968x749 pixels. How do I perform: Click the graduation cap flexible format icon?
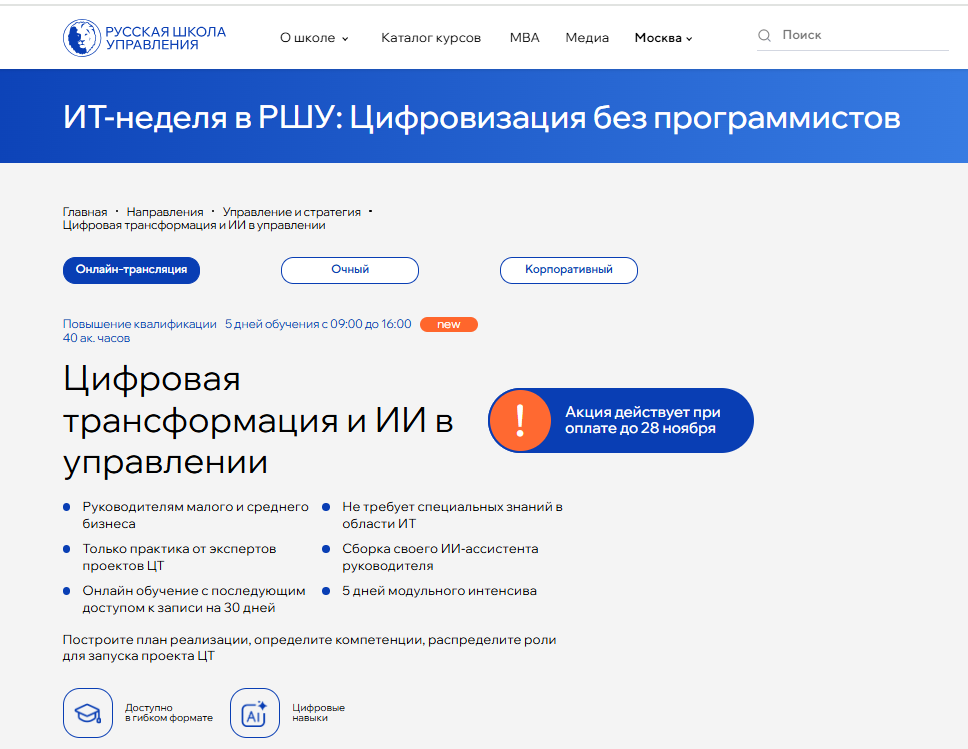88,713
